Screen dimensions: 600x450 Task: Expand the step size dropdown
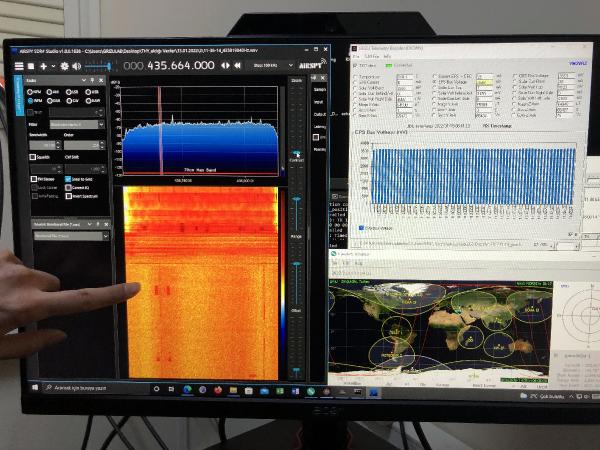(x=291, y=66)
